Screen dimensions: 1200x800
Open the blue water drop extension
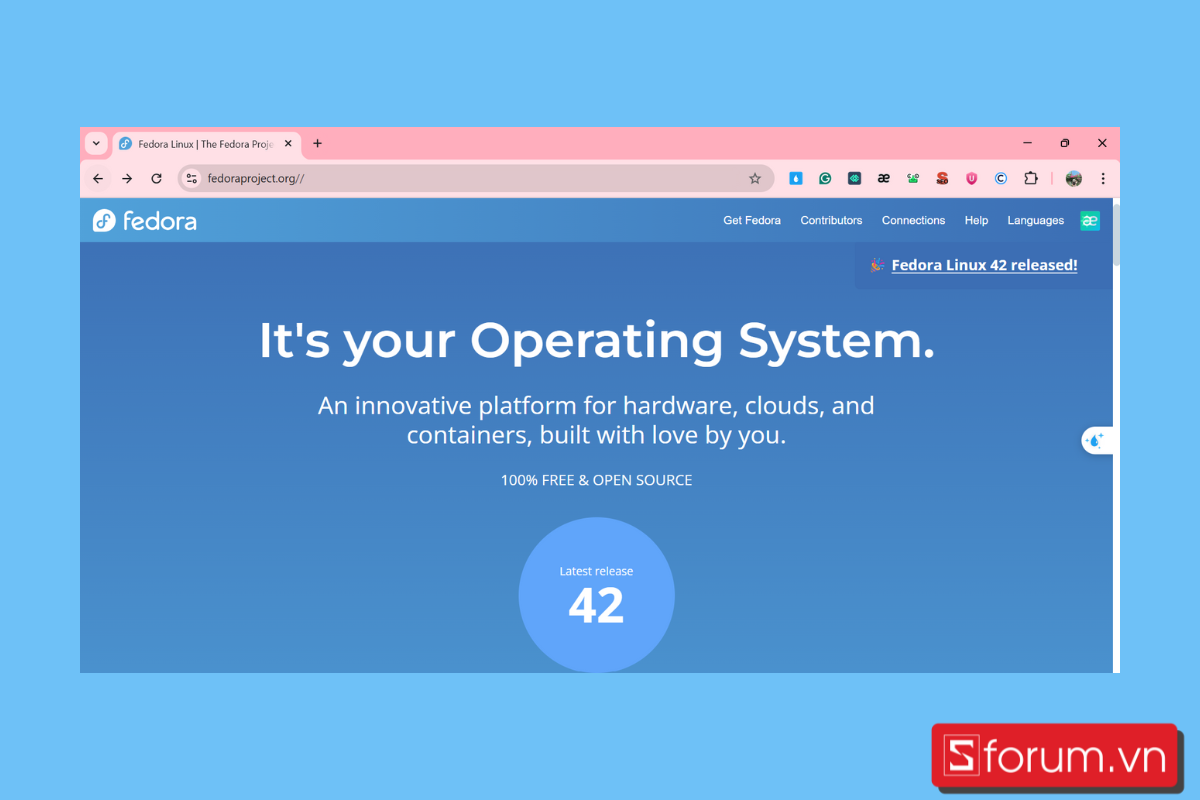tap(796, 178)
